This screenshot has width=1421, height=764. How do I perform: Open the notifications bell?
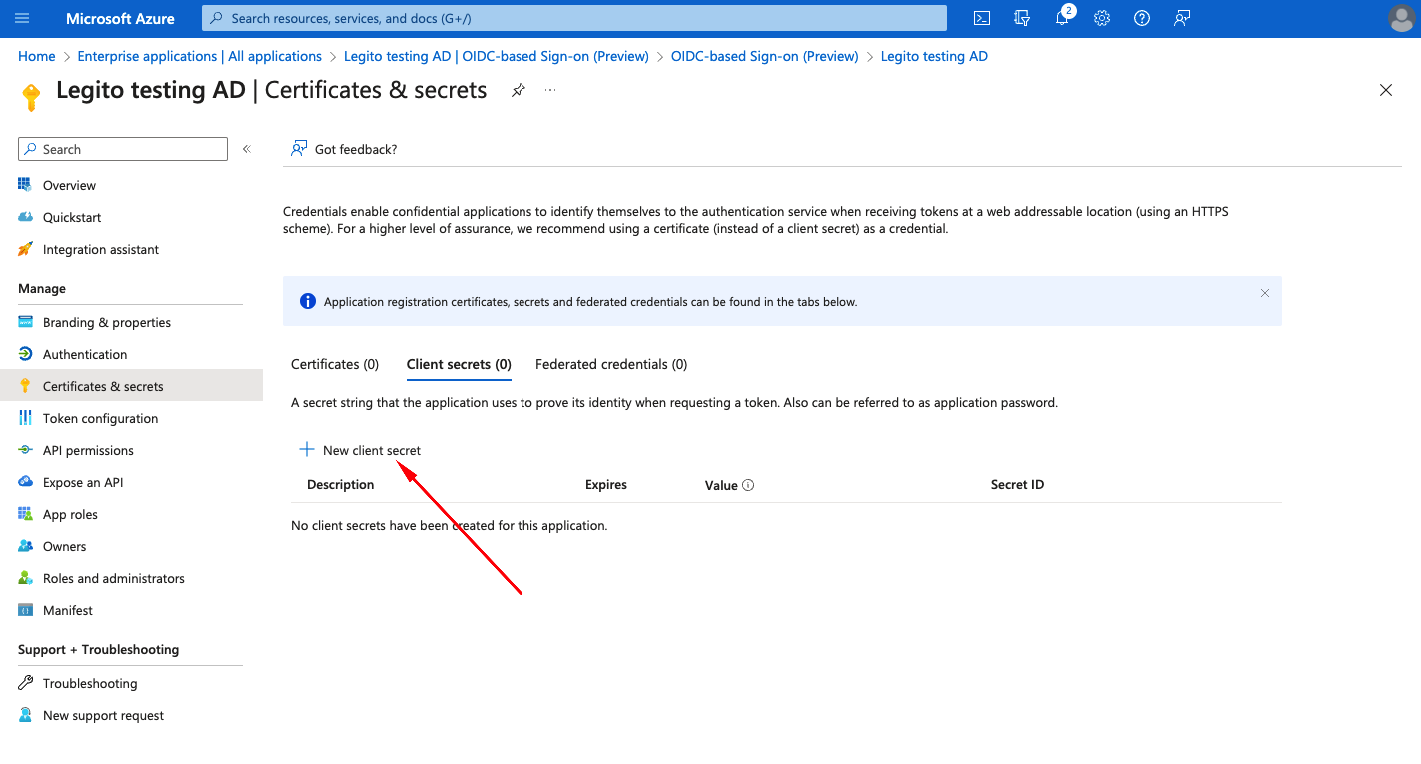(1062, 18)
